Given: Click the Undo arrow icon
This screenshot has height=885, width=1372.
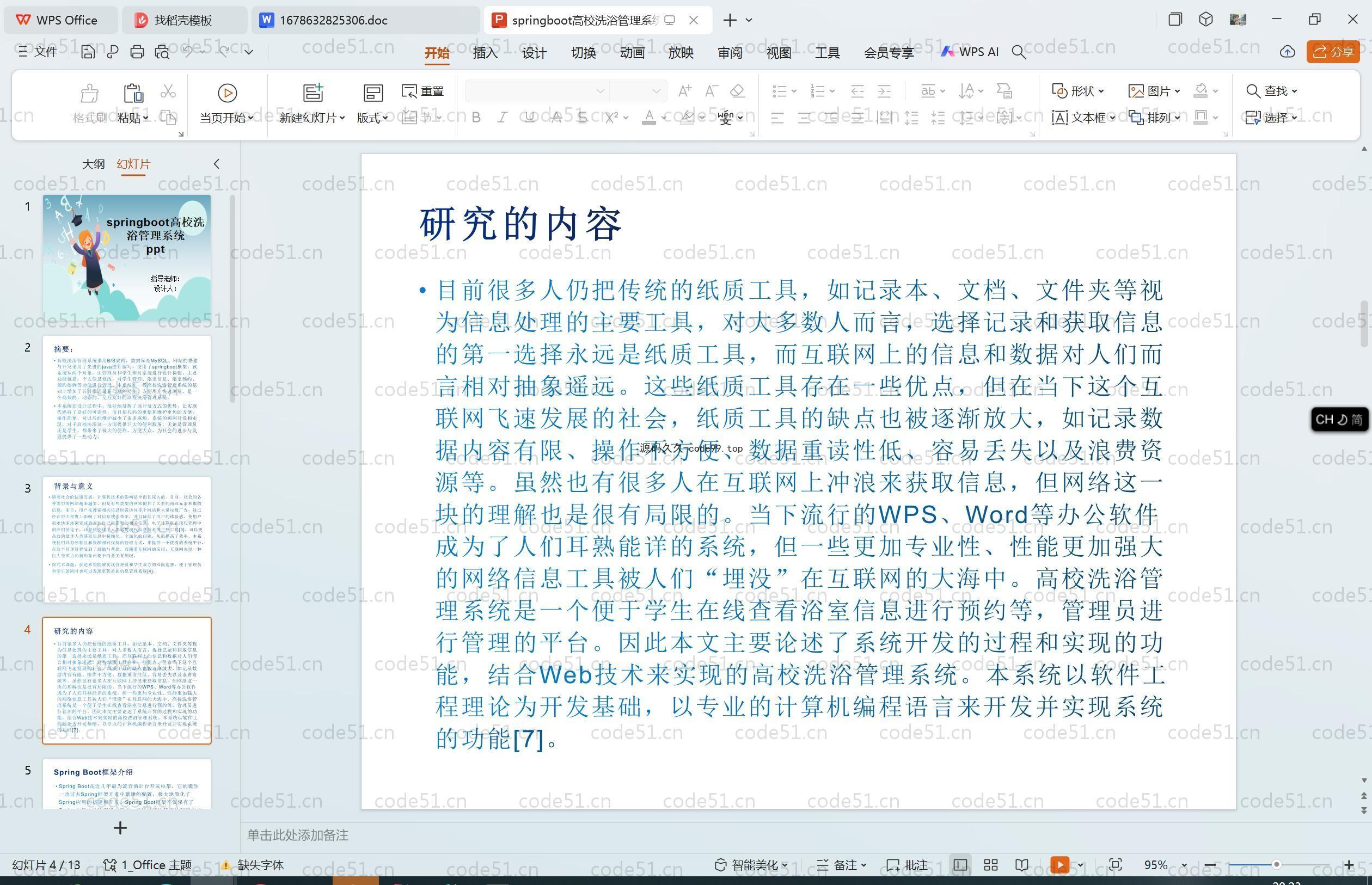Looking at the screenshot, I should tap(187, 52).
